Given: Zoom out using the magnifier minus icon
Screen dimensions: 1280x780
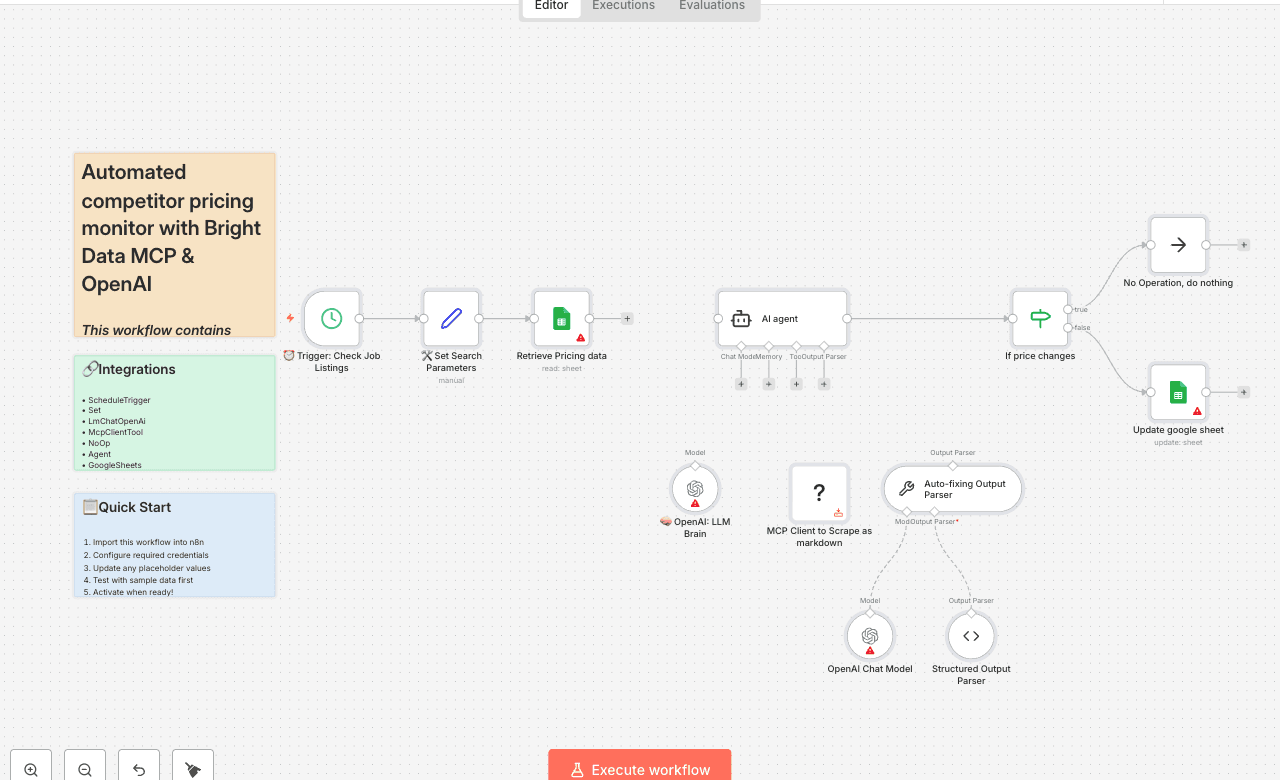Looking at the screenshot, I should [84, 766].
